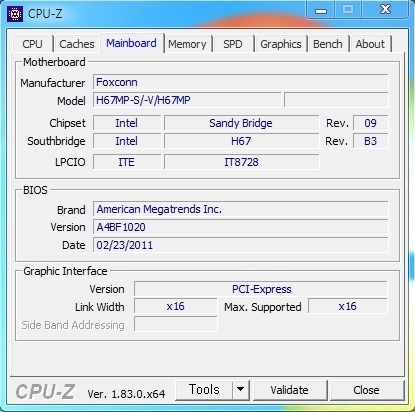Click the Manufacturer field showing Foxconn
The image size is (415, 412).
(240, 82)
